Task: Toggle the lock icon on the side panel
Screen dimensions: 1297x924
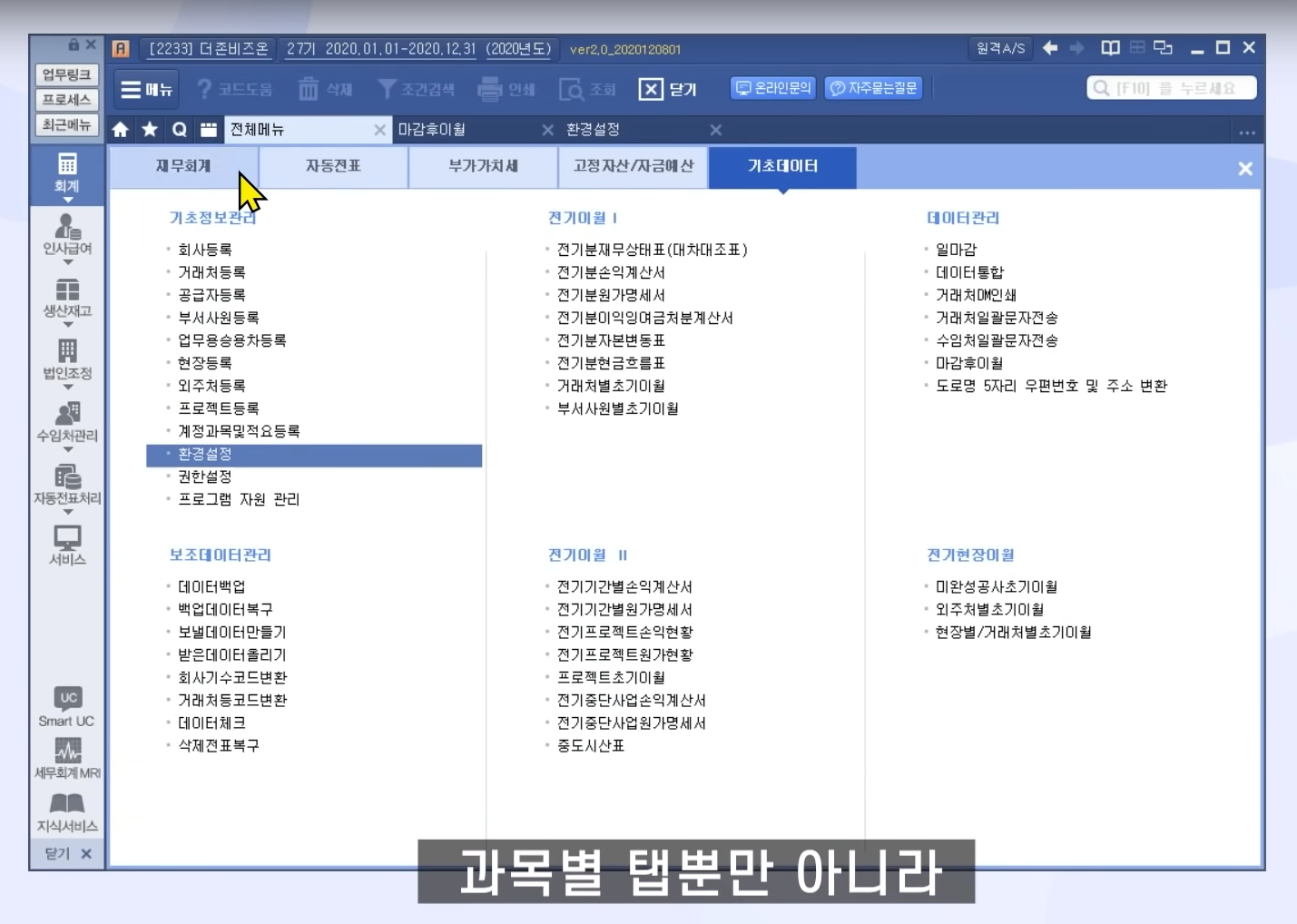Action: point(74,44)
